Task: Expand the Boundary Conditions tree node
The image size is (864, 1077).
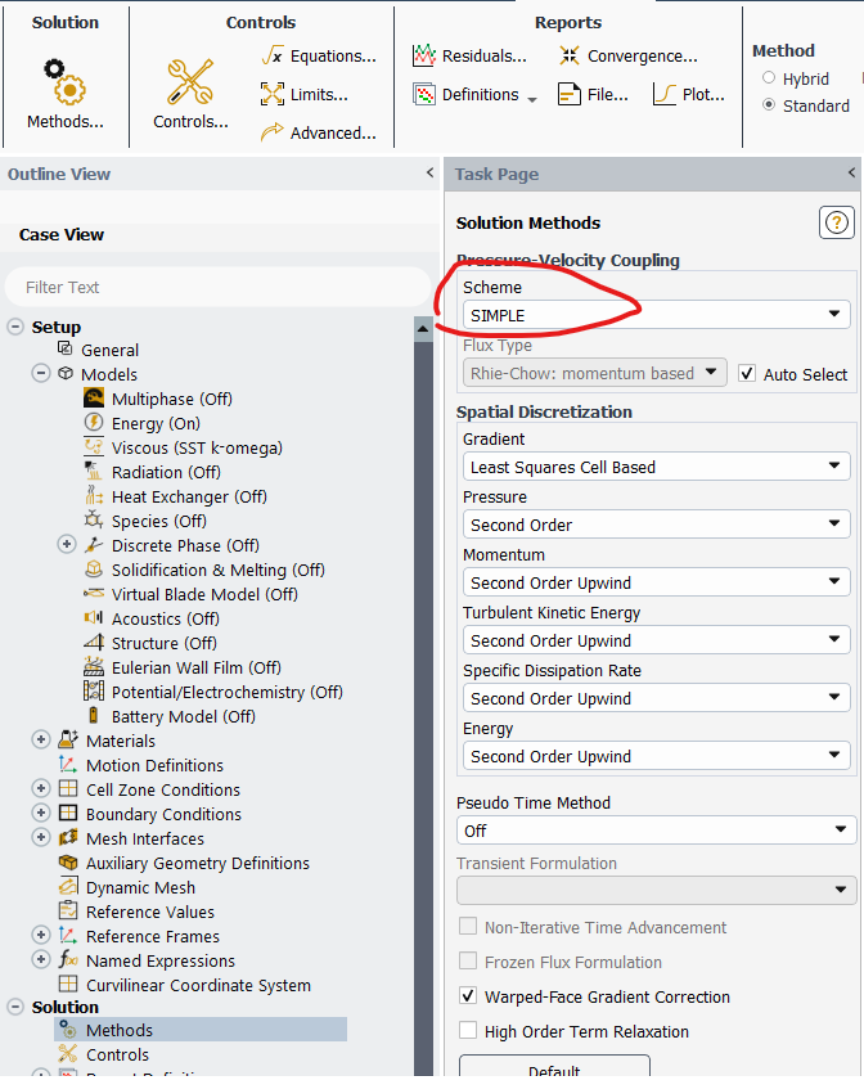Action: pyautogui.click(x=41, y=814)
